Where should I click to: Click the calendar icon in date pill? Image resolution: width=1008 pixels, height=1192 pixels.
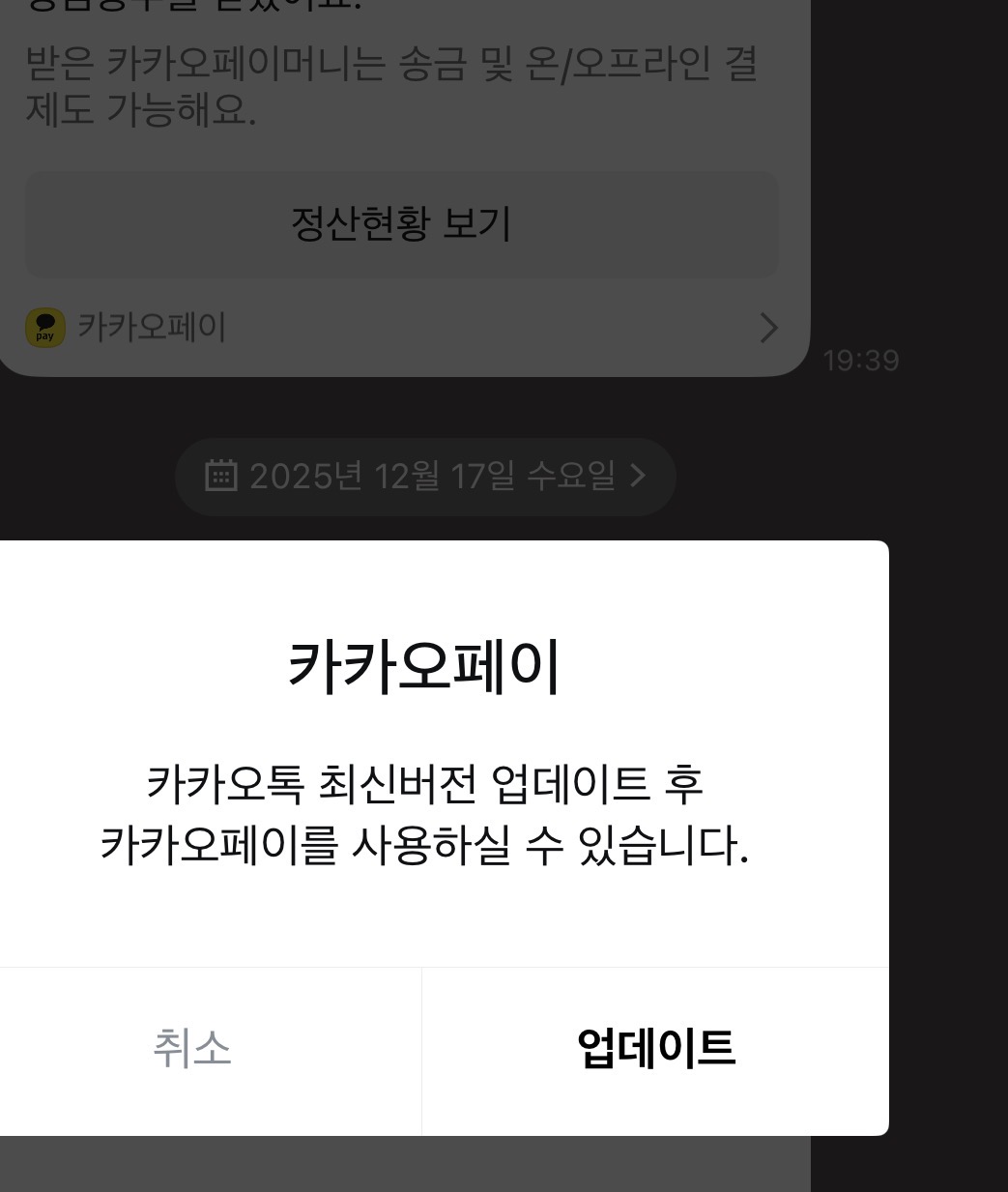click(221, 475)
